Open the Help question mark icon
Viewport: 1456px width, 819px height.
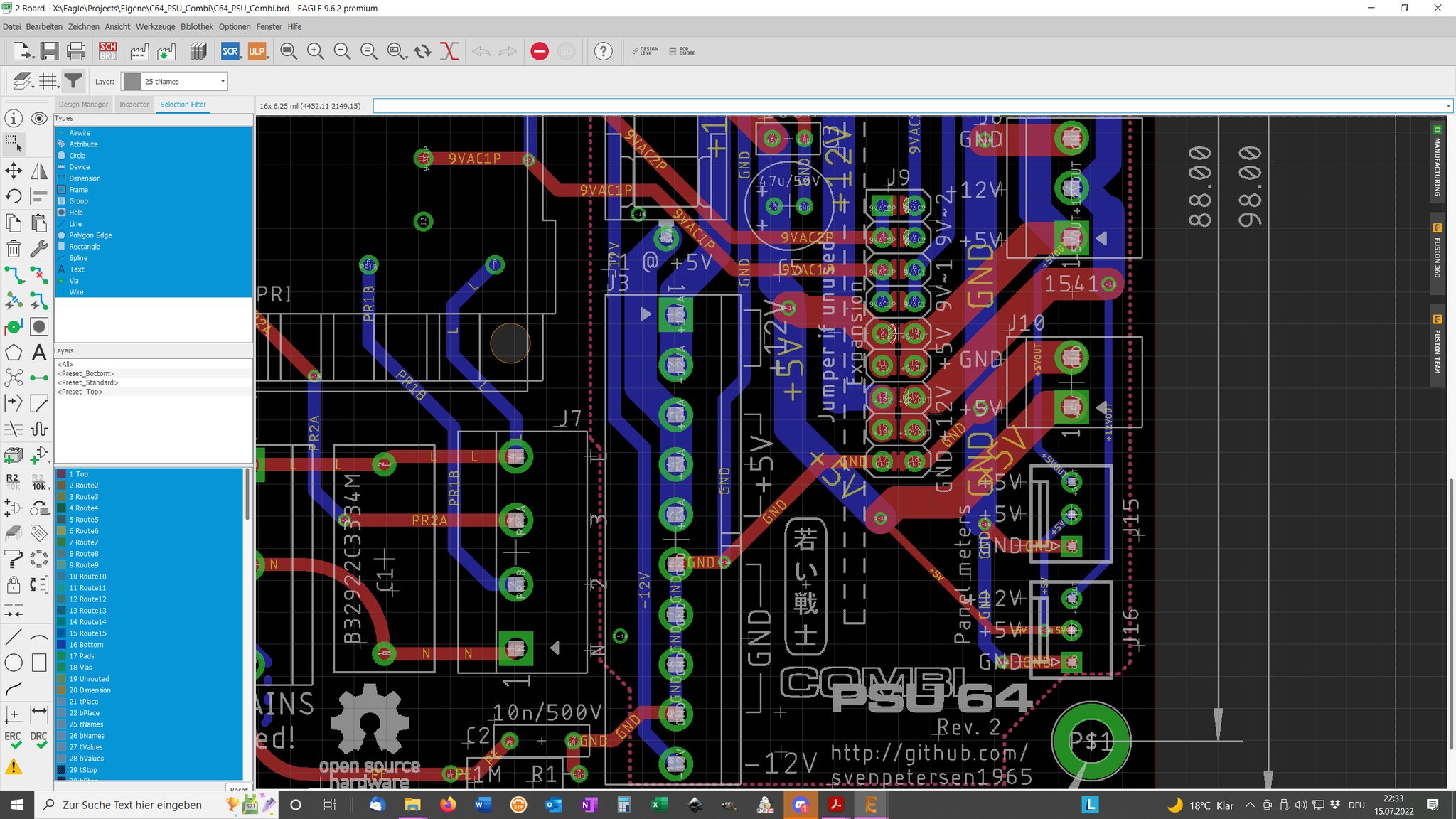point(603,51)
